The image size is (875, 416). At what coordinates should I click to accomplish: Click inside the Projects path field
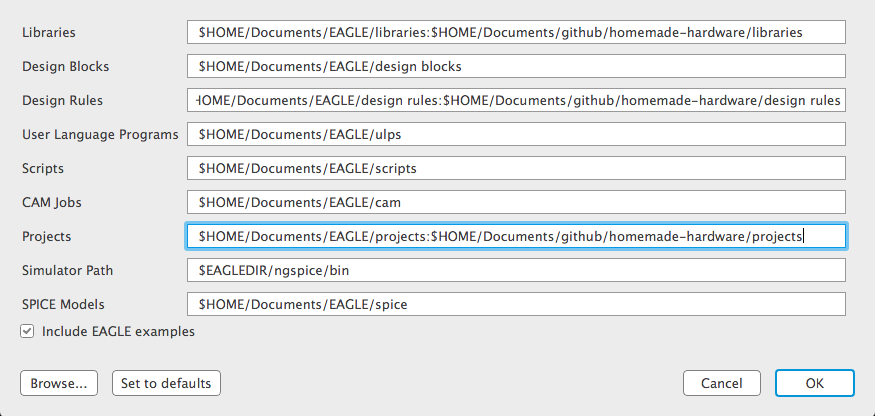tap(516, 236)
